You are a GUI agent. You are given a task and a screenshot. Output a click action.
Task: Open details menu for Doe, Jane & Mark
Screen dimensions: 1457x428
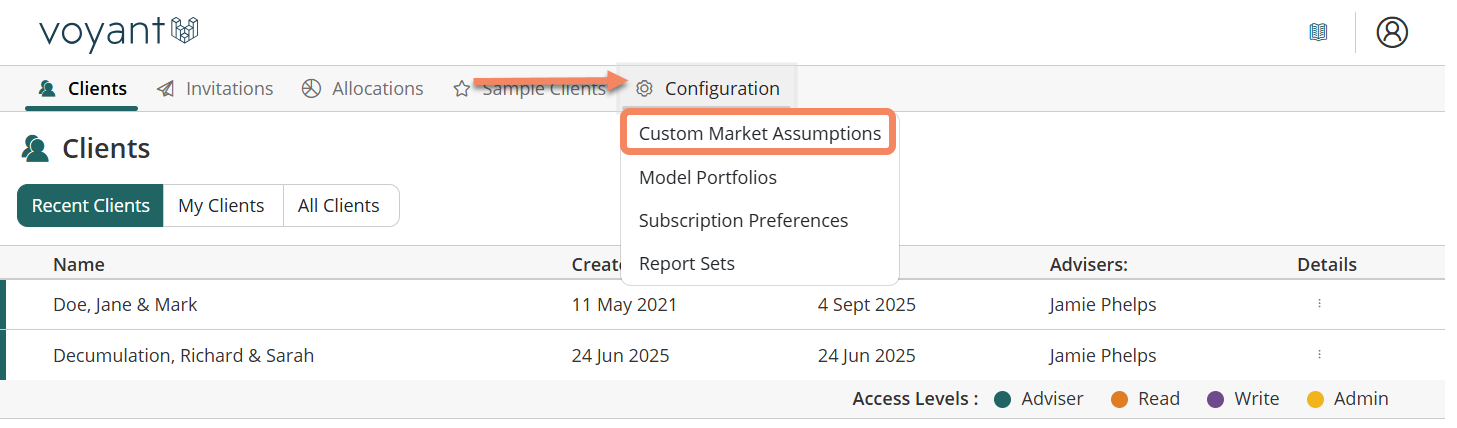tap(1319, 304)
